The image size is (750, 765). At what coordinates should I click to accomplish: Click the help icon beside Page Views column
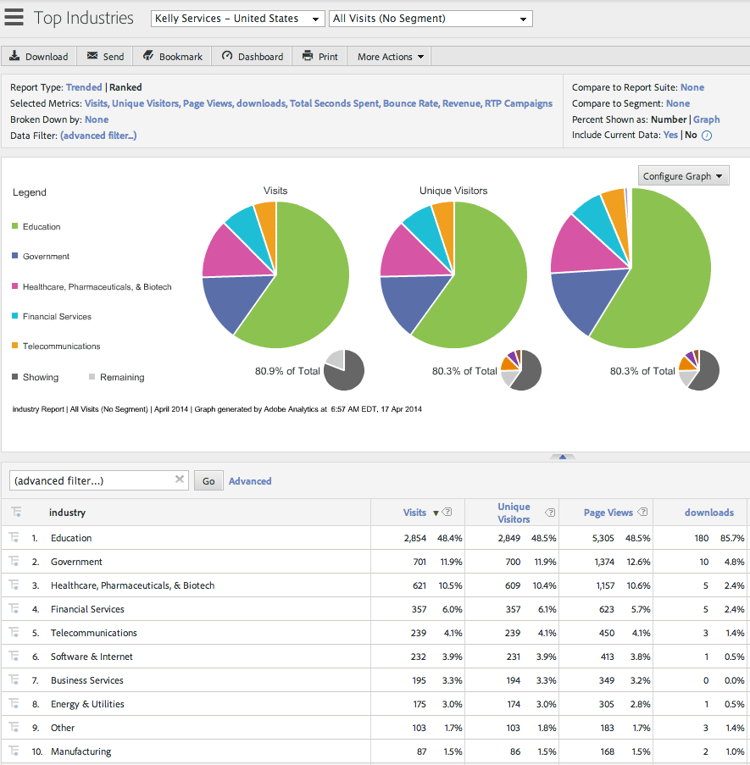[643, 512]
